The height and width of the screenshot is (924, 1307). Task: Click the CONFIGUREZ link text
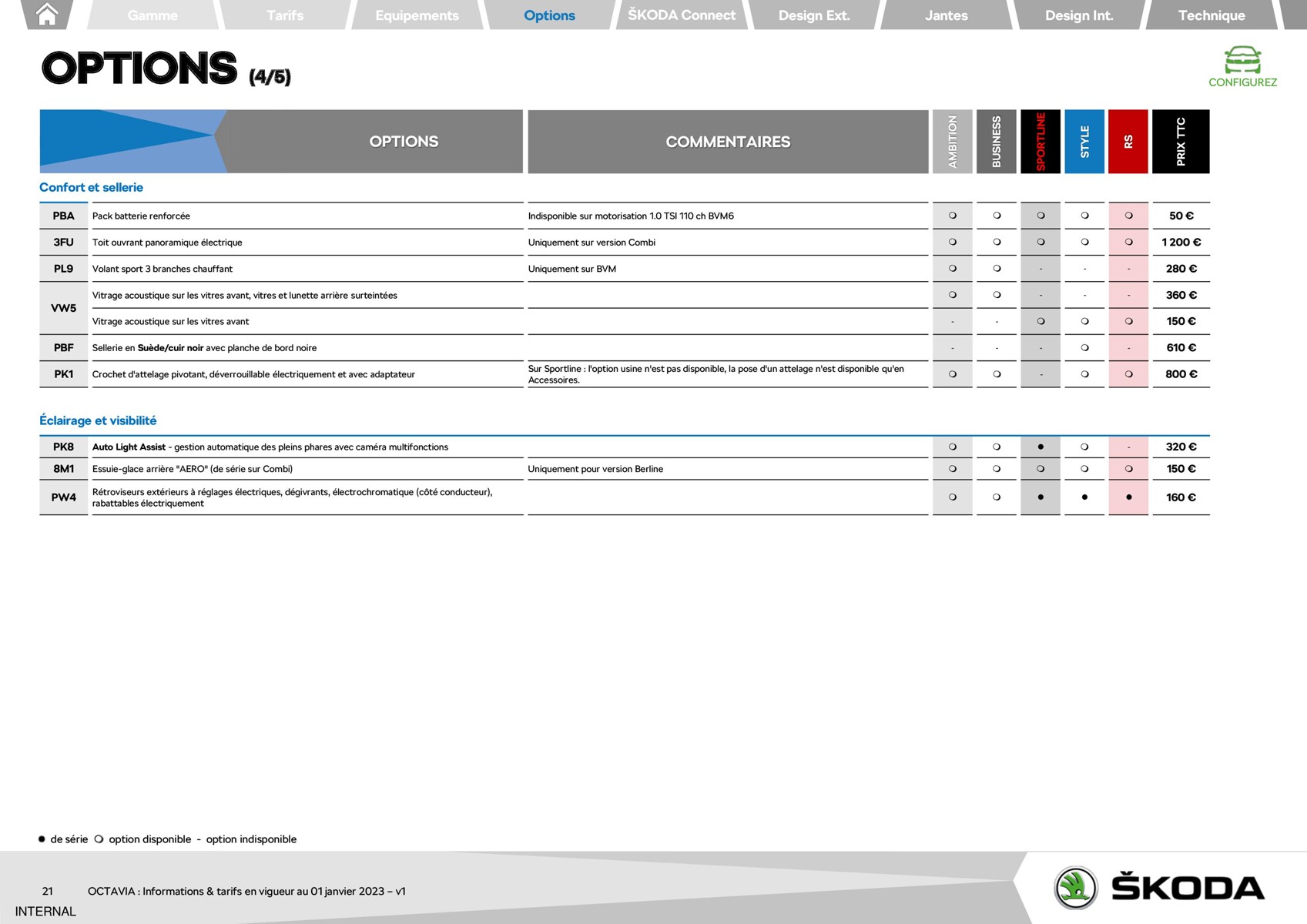(x=1242, y=82)
